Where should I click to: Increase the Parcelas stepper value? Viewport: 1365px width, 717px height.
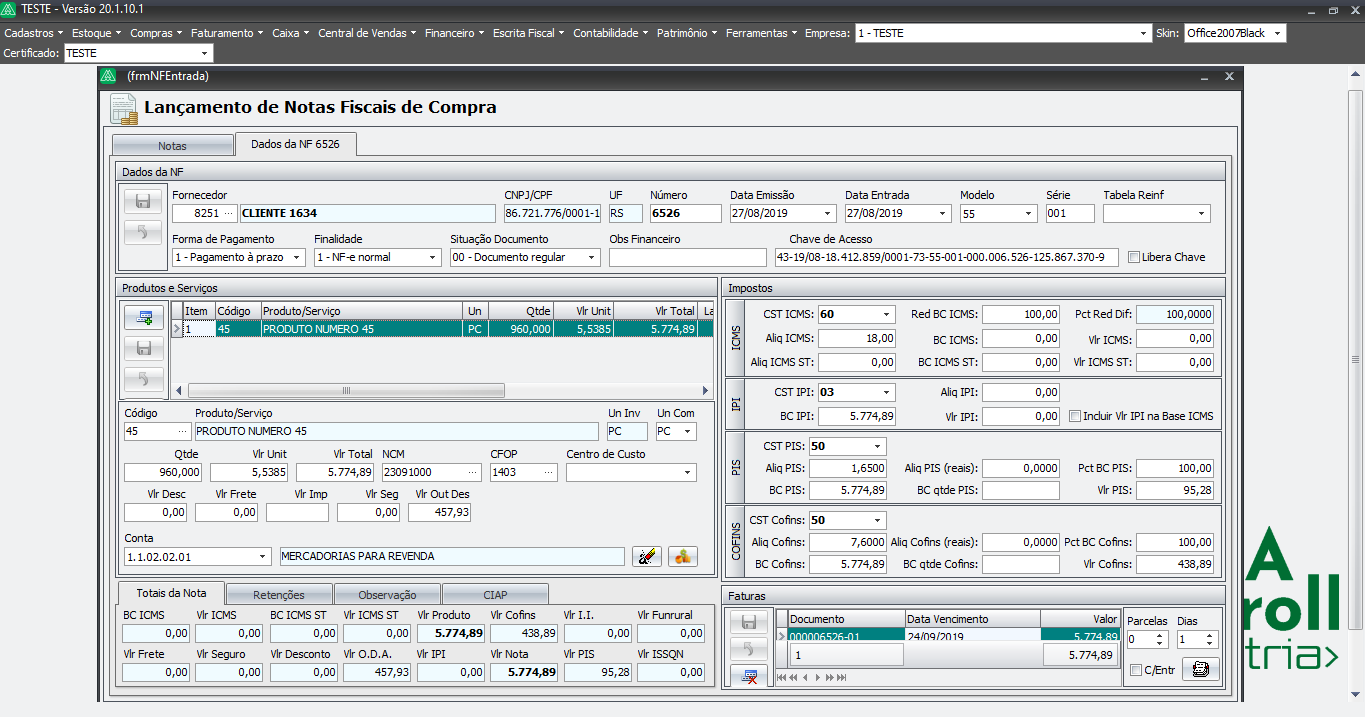tap(1160, 635)
